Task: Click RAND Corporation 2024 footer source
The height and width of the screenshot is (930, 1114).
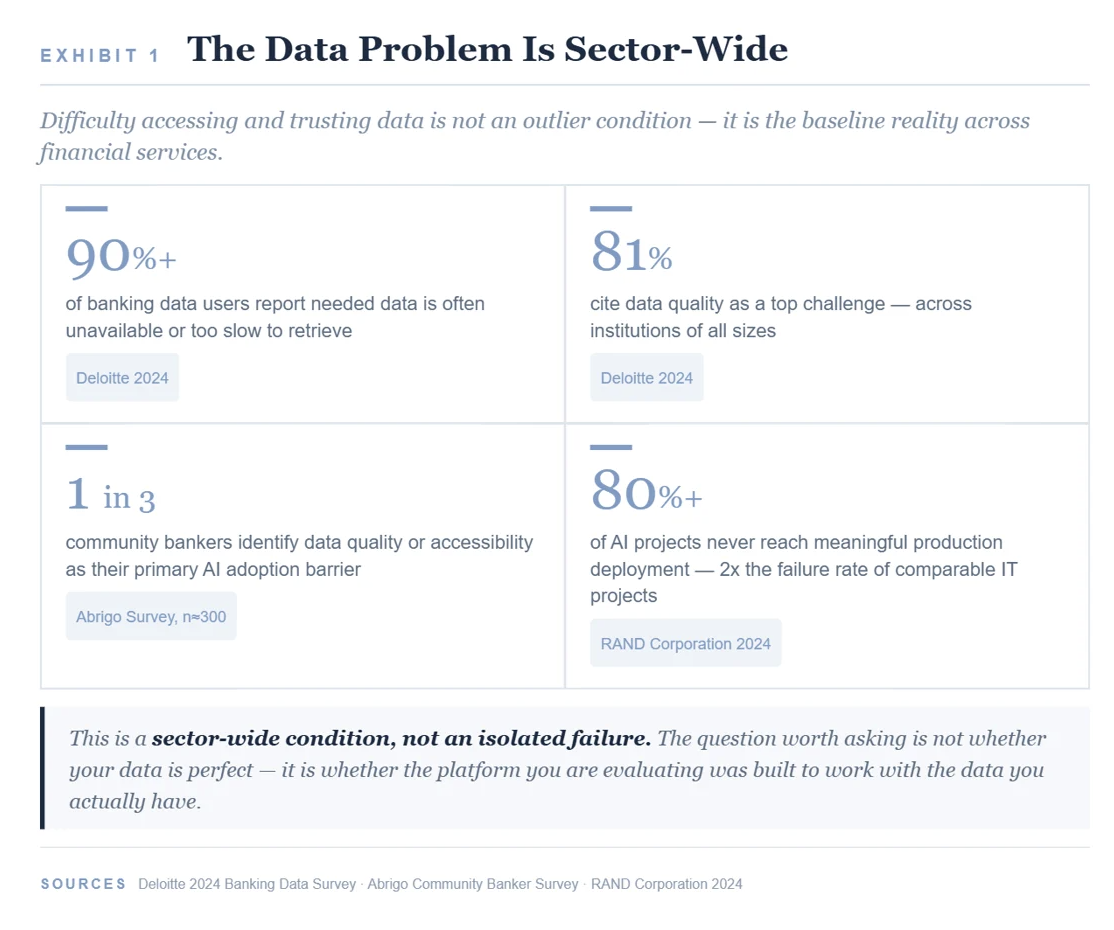Action: (666, 884)
